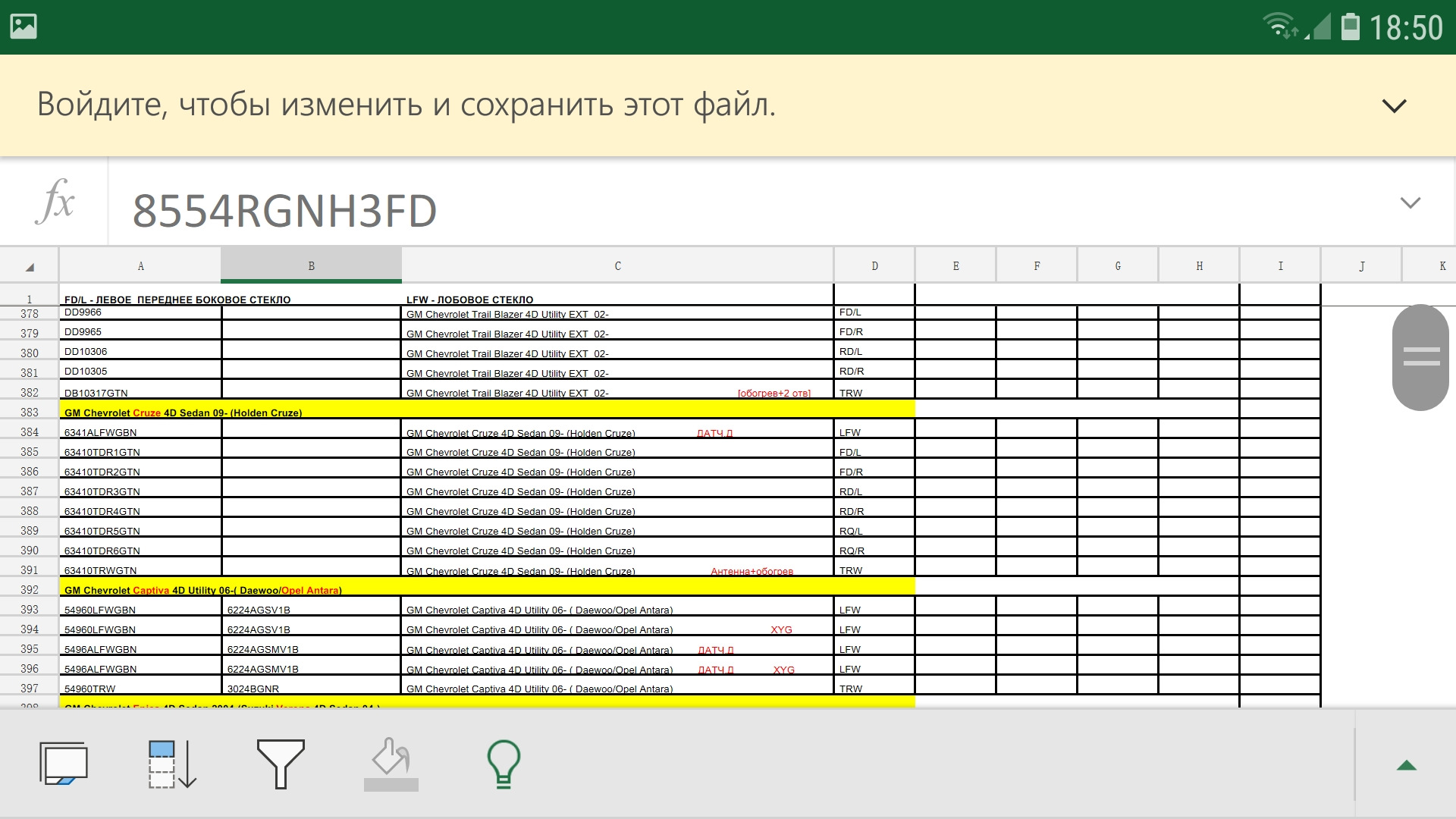Collapse the sign-in banner with the chevron
The height and width of the screenshot is (819, 1456).
point(1394,105)
